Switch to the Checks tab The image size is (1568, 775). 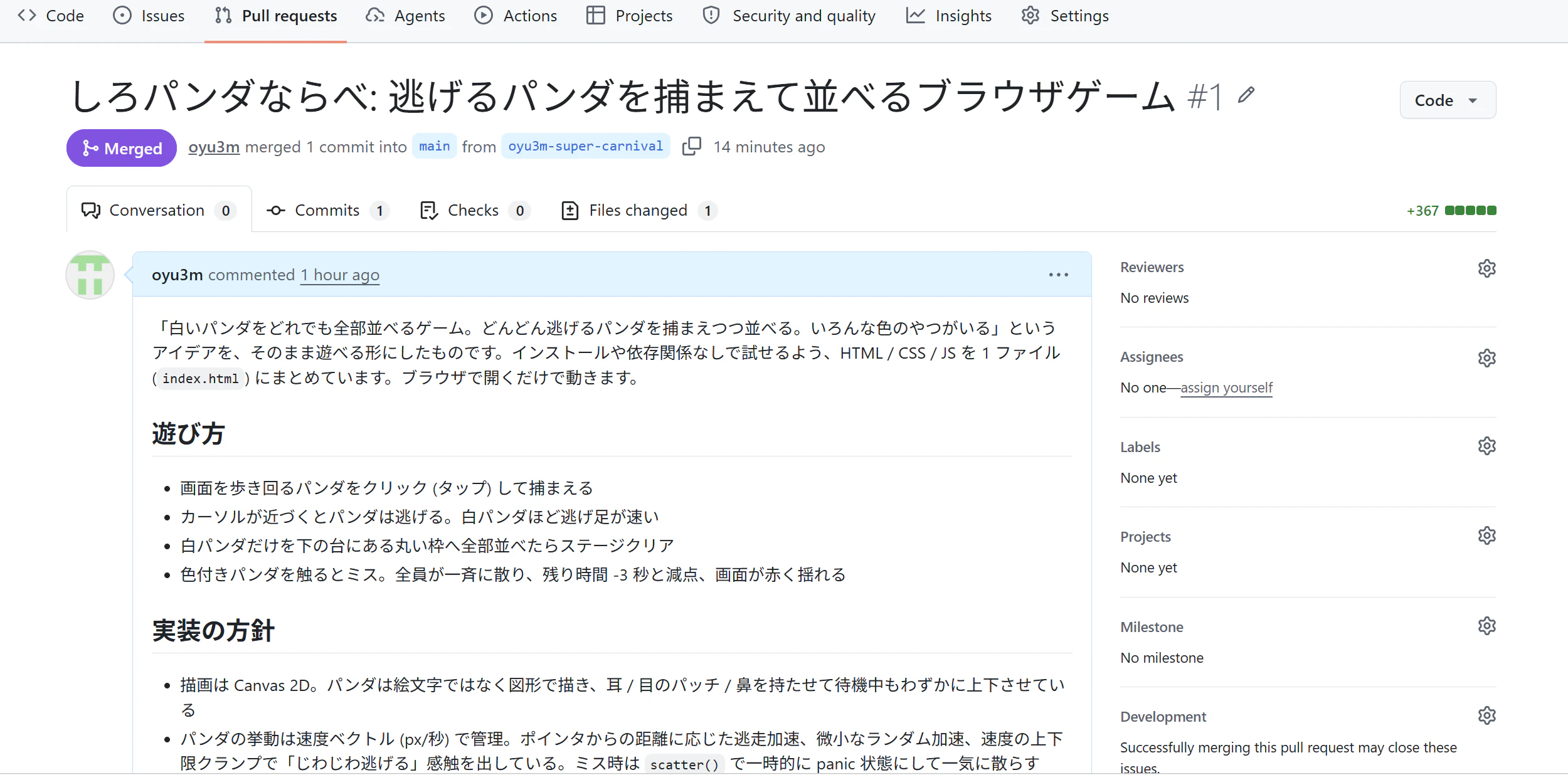[x=474, y=210]
